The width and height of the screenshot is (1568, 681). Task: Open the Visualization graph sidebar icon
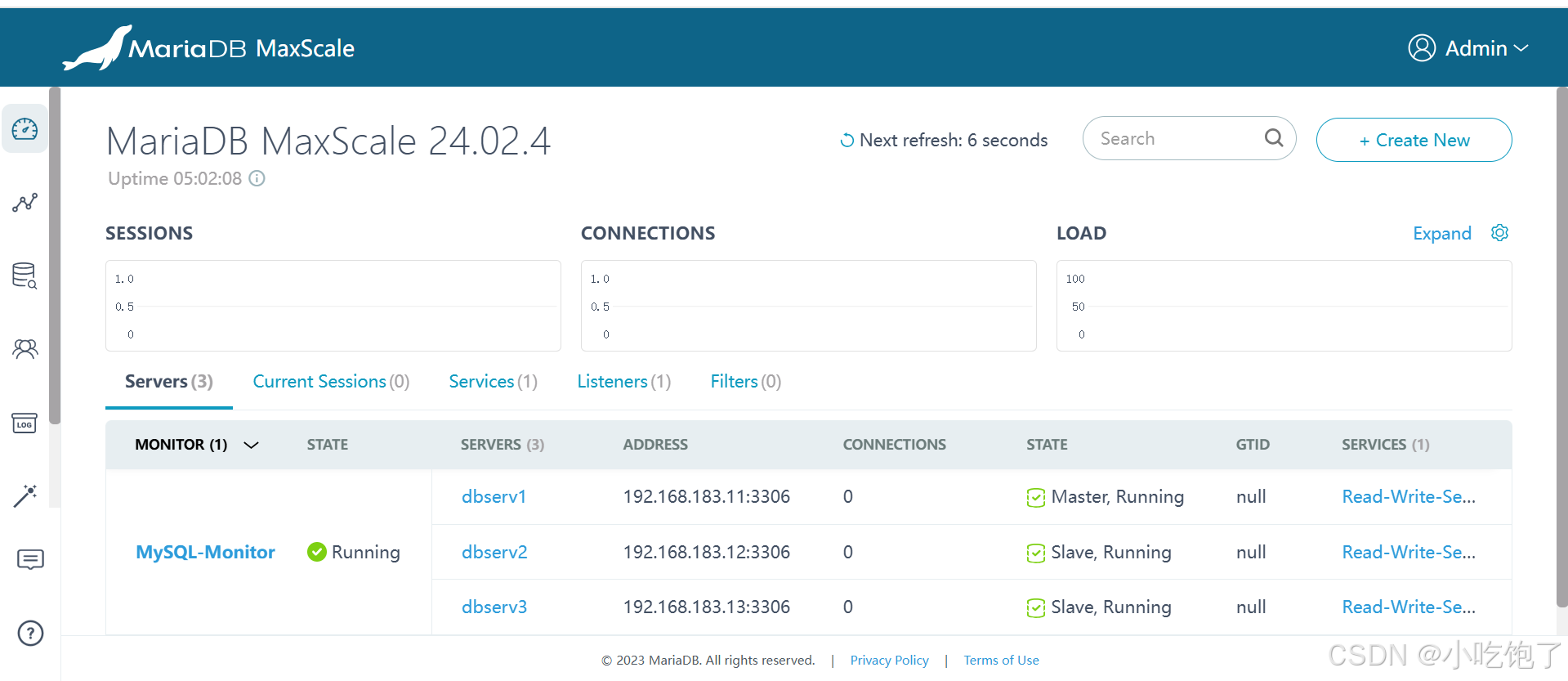pos(25,203)
